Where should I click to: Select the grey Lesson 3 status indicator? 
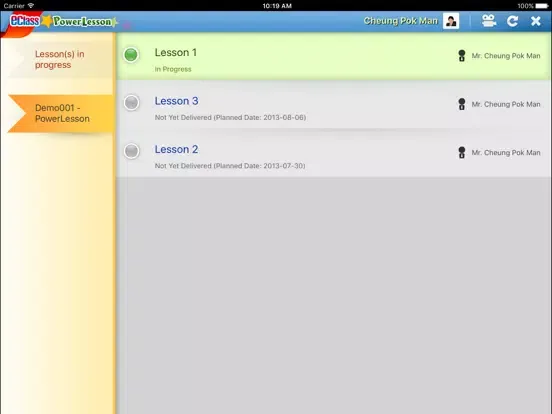[131, 103]
